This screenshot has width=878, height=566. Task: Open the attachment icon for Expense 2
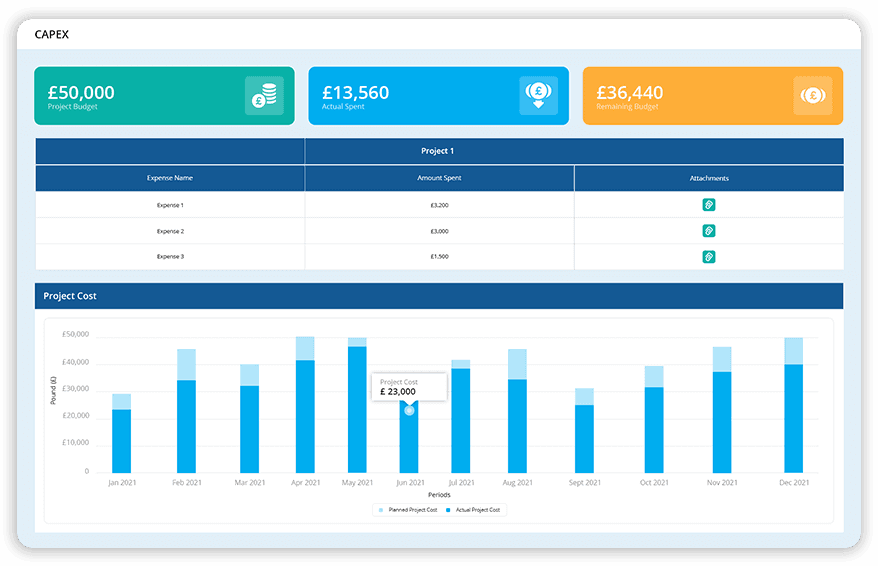708,231
